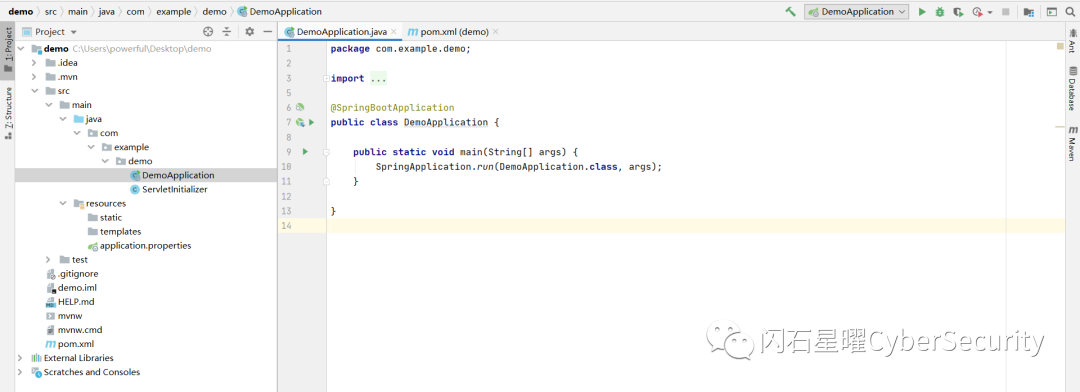Image resolution: width=1080 pixels, height=392 pixels.
Task: Collapse the com package chevron
Action: pos(76,133)
